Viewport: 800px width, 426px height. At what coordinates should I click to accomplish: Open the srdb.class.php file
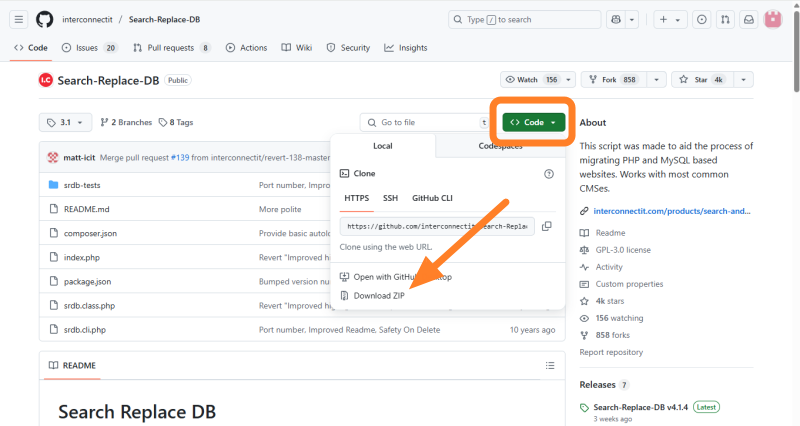tap(89, 306)
